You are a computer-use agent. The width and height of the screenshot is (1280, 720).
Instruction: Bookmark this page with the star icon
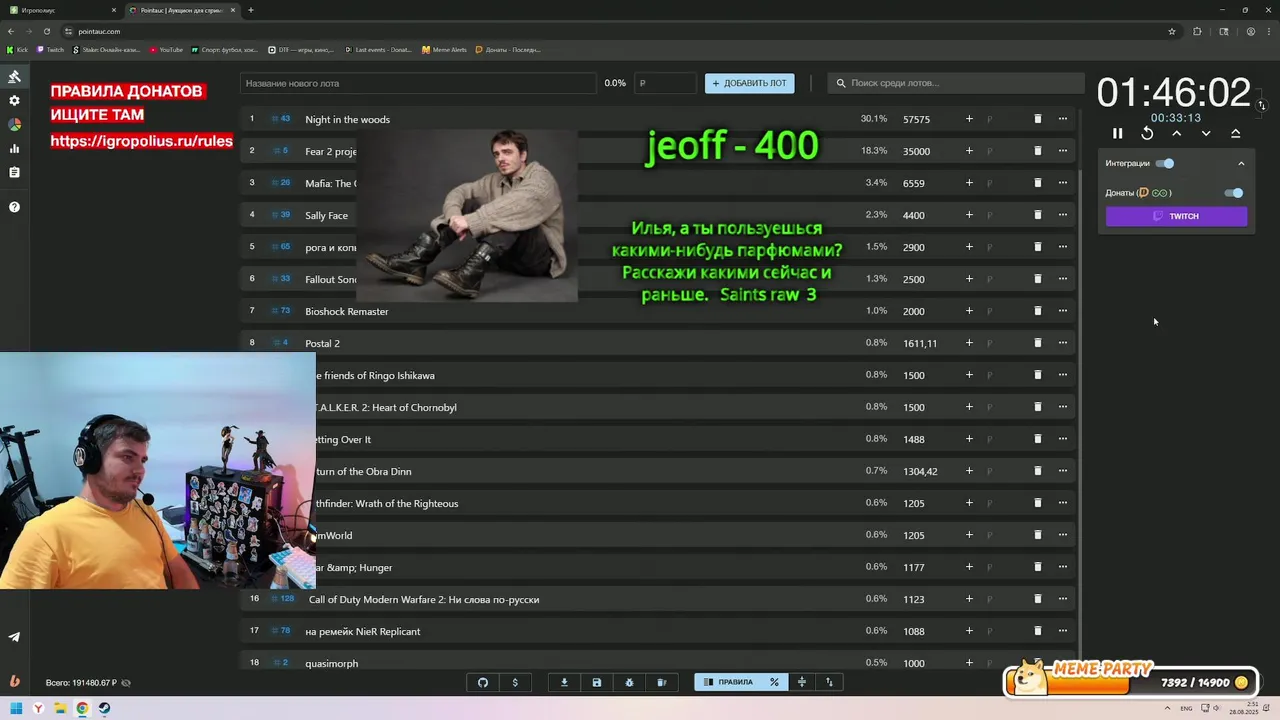point(1172,31)
